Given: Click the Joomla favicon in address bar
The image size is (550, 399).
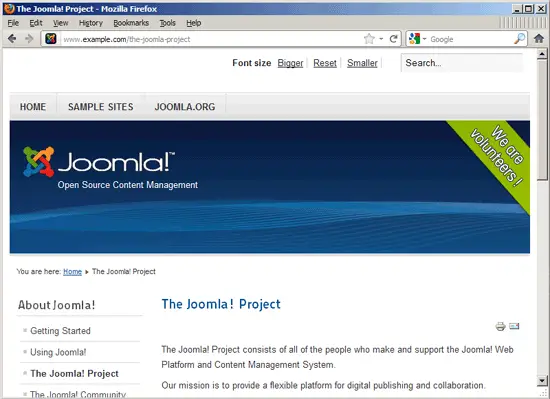Looking at the screenshot, I should 51,39.
